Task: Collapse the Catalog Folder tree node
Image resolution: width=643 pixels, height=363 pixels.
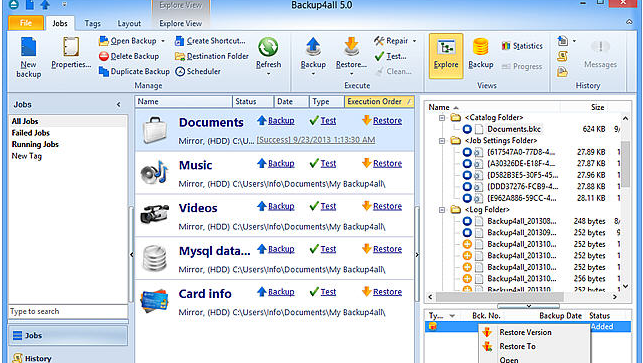Action: pyautogui.click(x=442, y=118)
